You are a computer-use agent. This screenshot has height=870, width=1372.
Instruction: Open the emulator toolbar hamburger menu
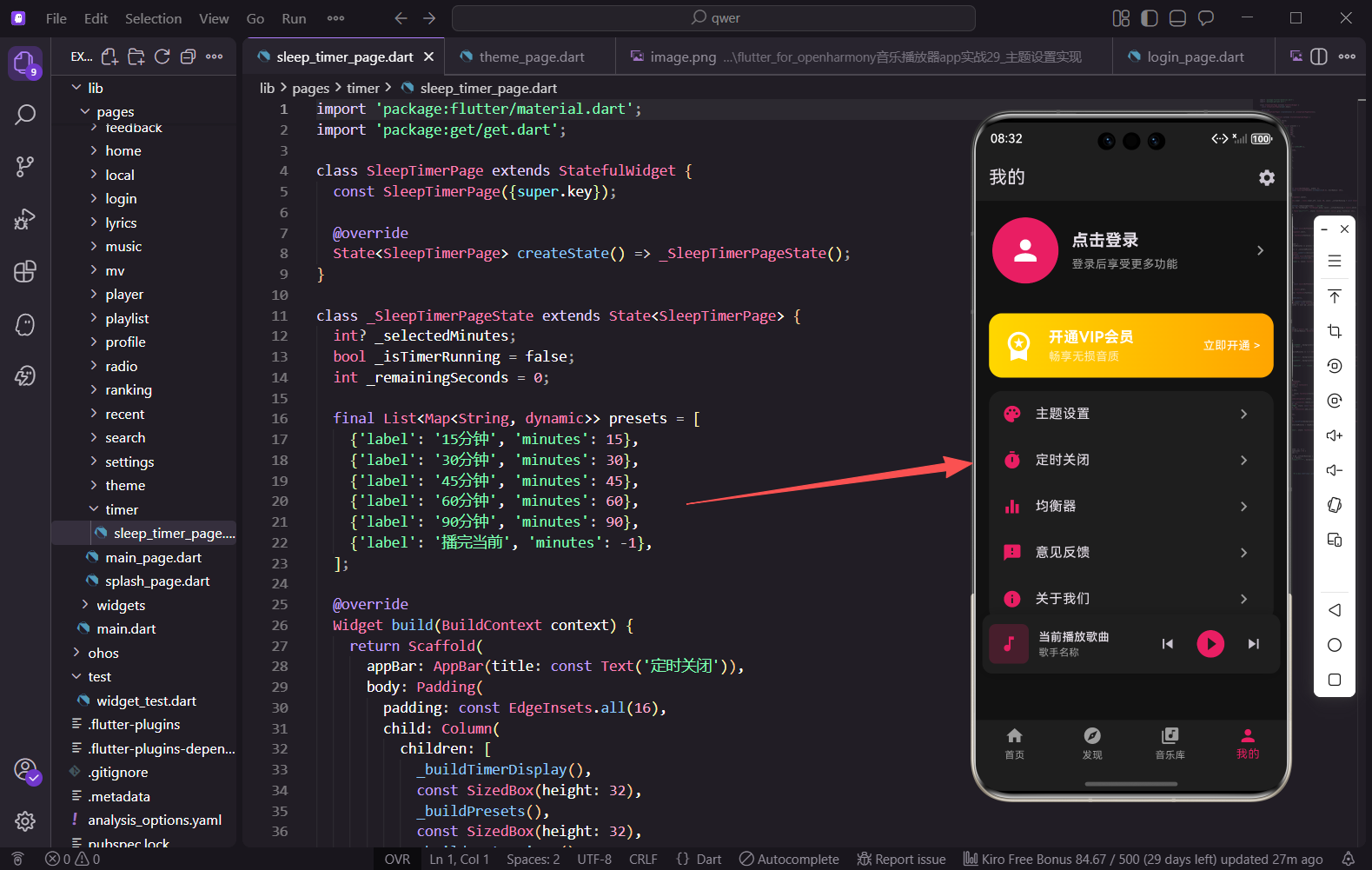(x=1335, y=261)
